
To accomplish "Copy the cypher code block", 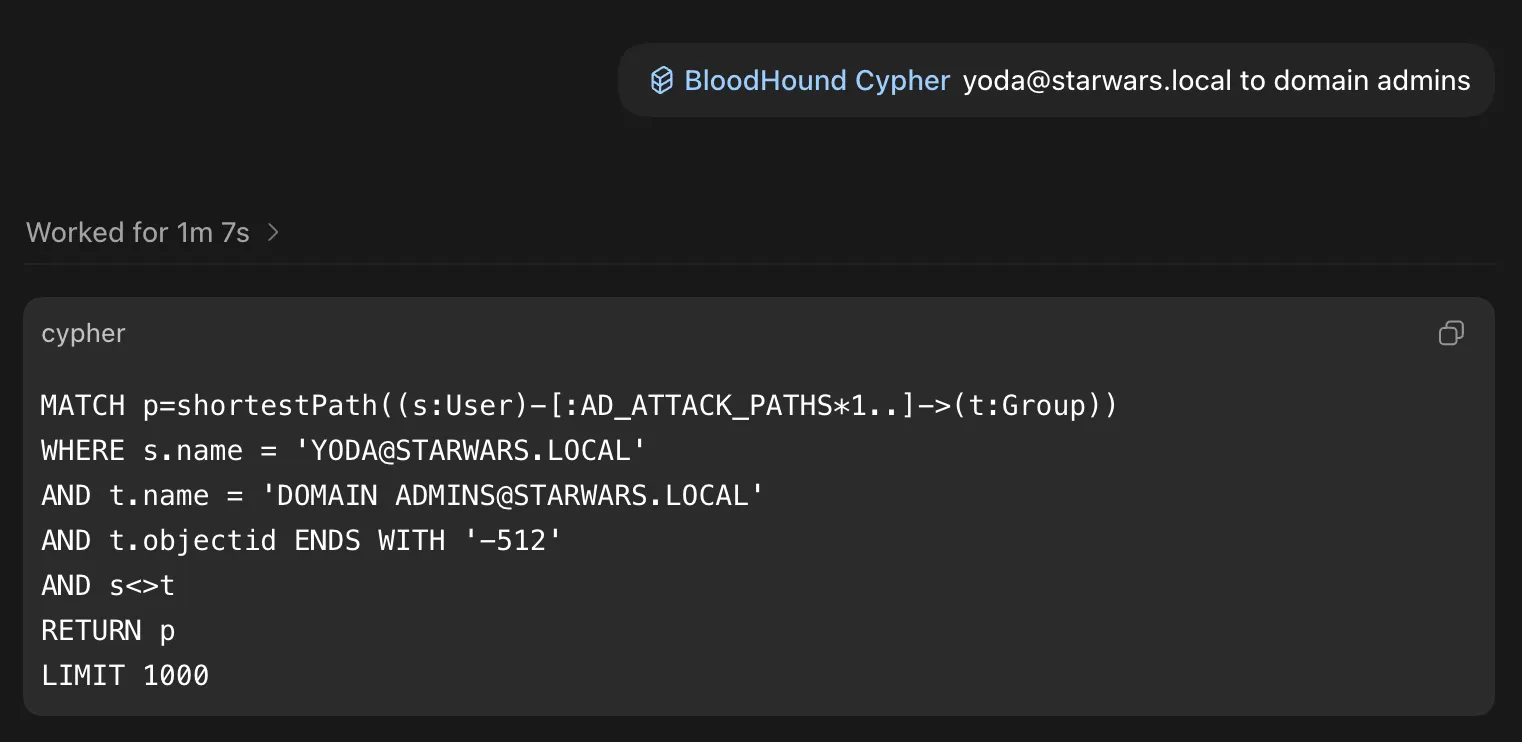I will (x=1451, y=333).
